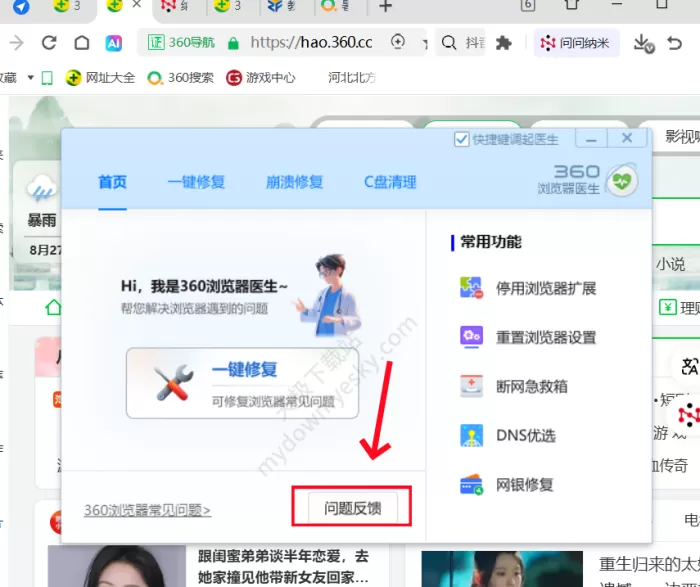Click the floating 纳米 sidebar icon

pyautogui.click(x=689, y=415)
